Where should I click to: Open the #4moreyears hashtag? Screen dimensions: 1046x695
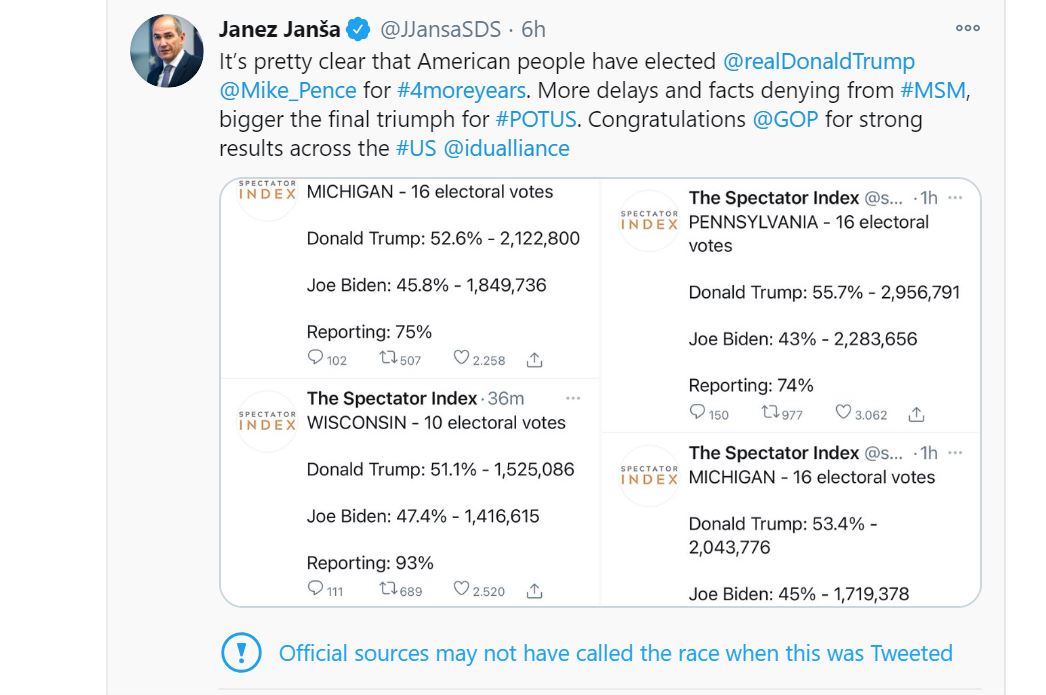click(x=461, y=90)
